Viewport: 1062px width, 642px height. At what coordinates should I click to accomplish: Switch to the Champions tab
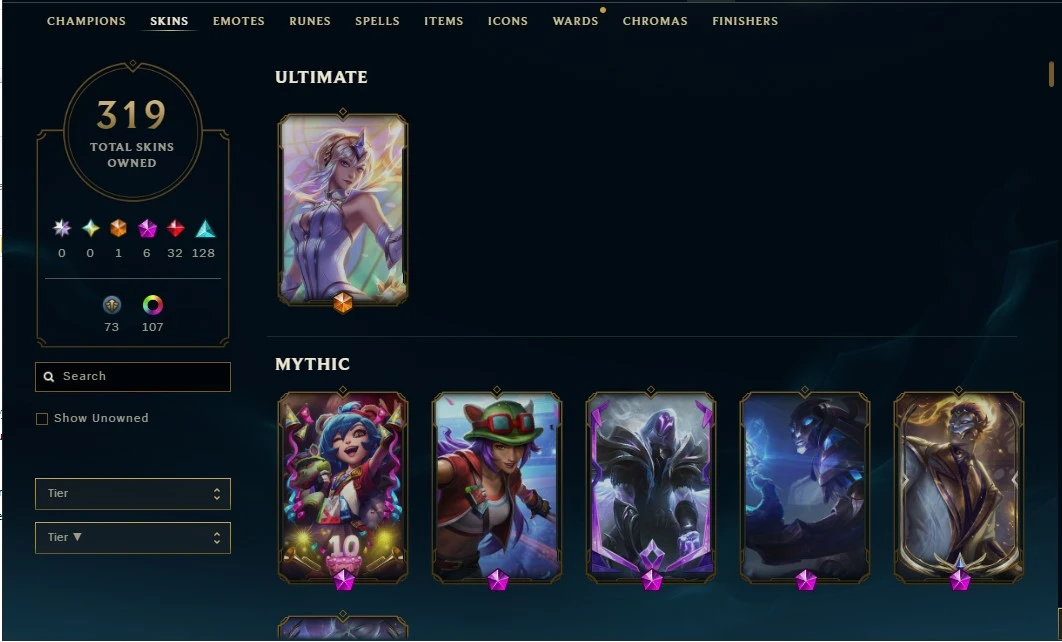(86, 21)
